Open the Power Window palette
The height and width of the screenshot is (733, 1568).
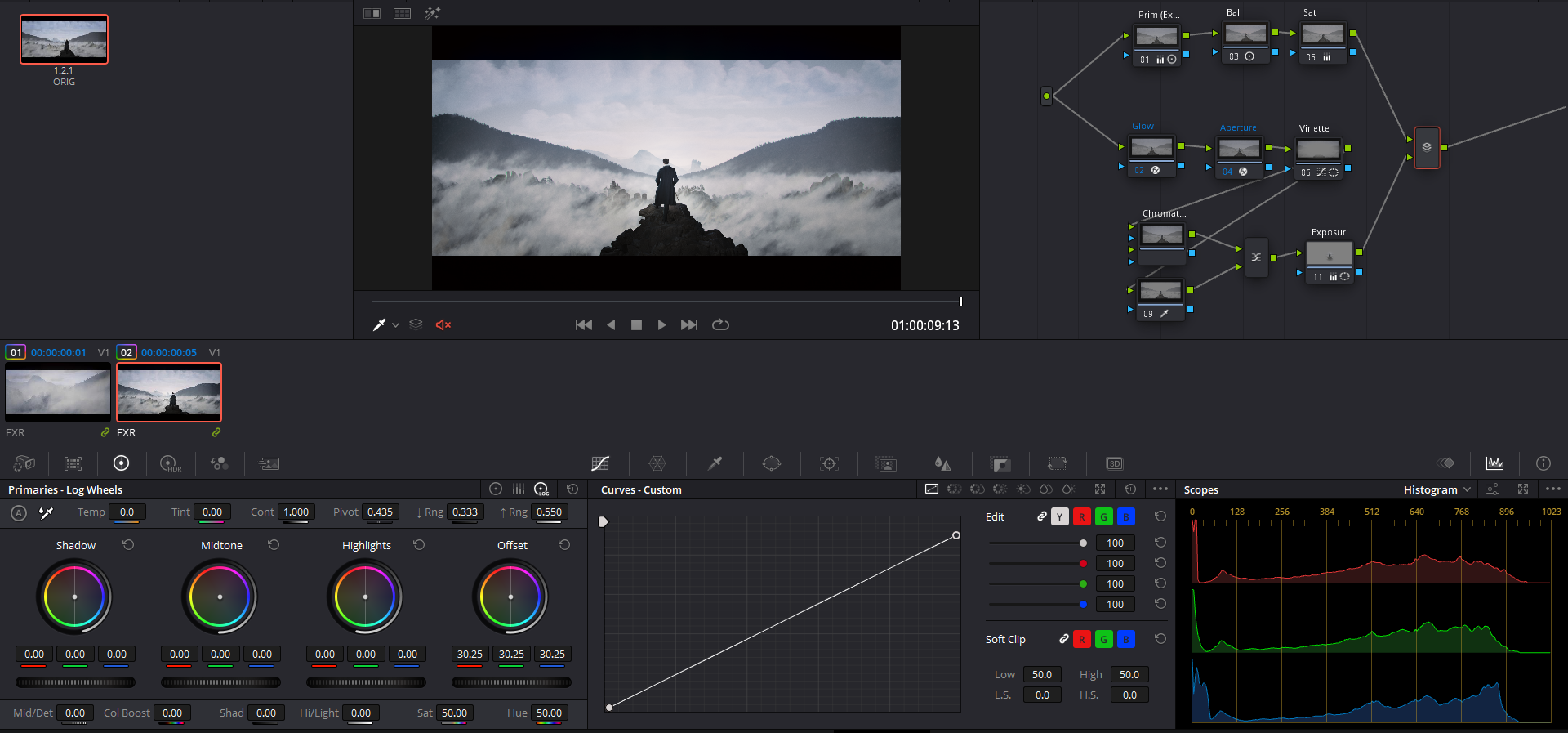coord(772,463)
